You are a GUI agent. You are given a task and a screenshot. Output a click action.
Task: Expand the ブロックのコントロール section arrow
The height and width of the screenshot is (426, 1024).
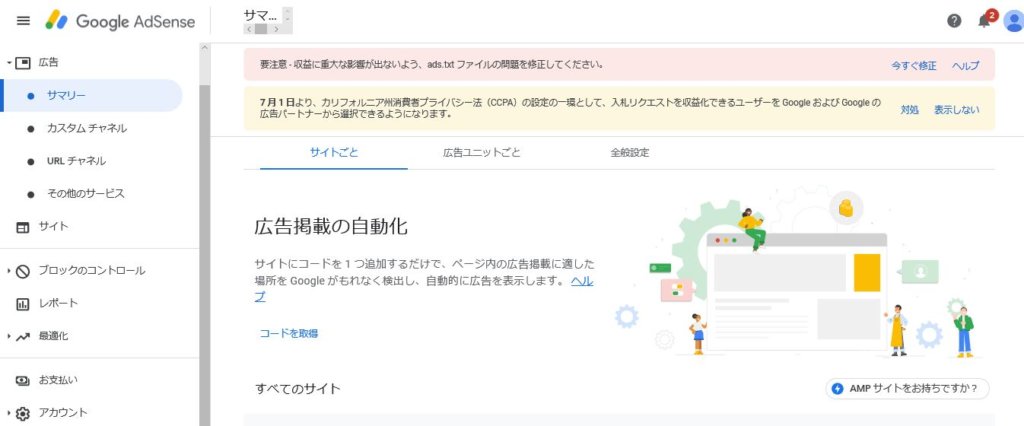[9, 270]
